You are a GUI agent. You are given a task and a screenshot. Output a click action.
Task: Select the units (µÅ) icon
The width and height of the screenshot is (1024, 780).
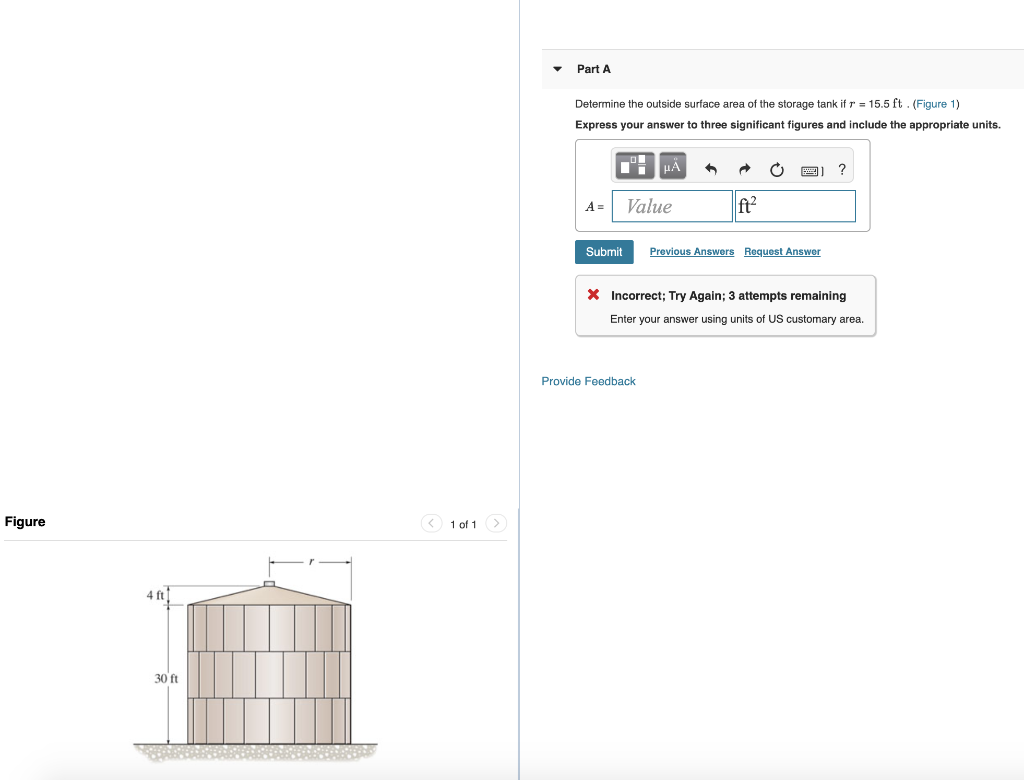pos(671,166)
